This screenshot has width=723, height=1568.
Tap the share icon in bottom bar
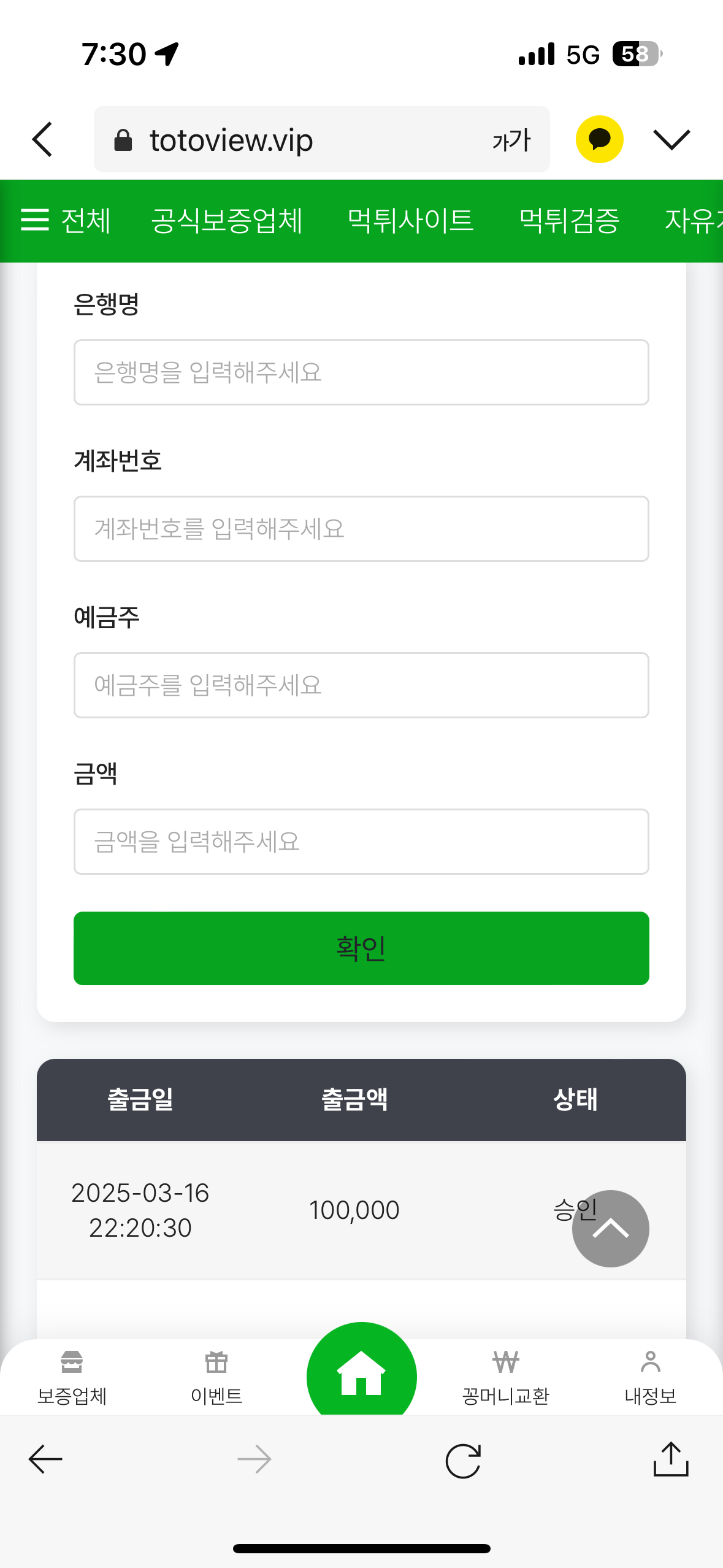click(671, 1459)
